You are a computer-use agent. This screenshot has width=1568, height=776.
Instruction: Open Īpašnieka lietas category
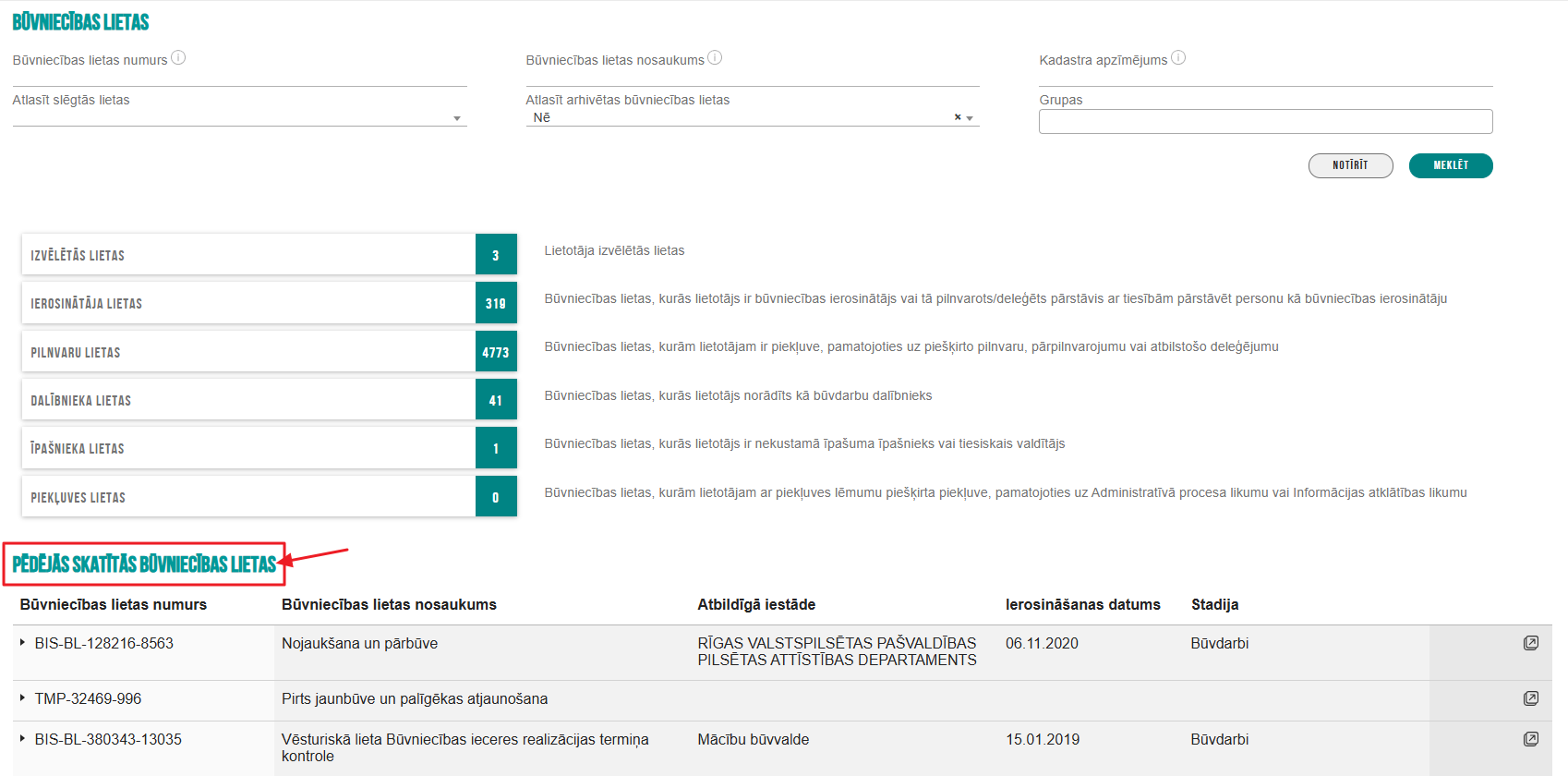tap(269, 448)
